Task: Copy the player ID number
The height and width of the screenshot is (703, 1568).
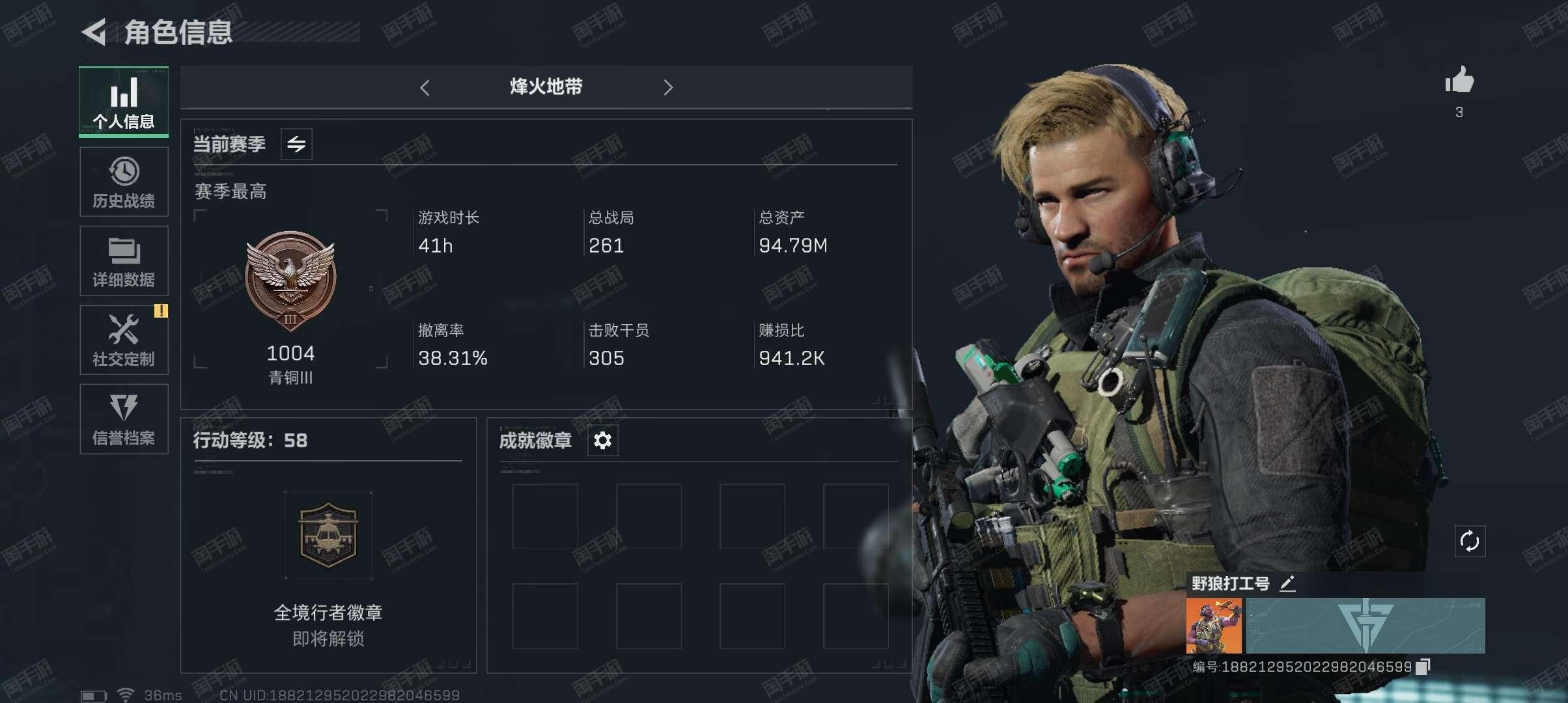Action: point(1423,667)
